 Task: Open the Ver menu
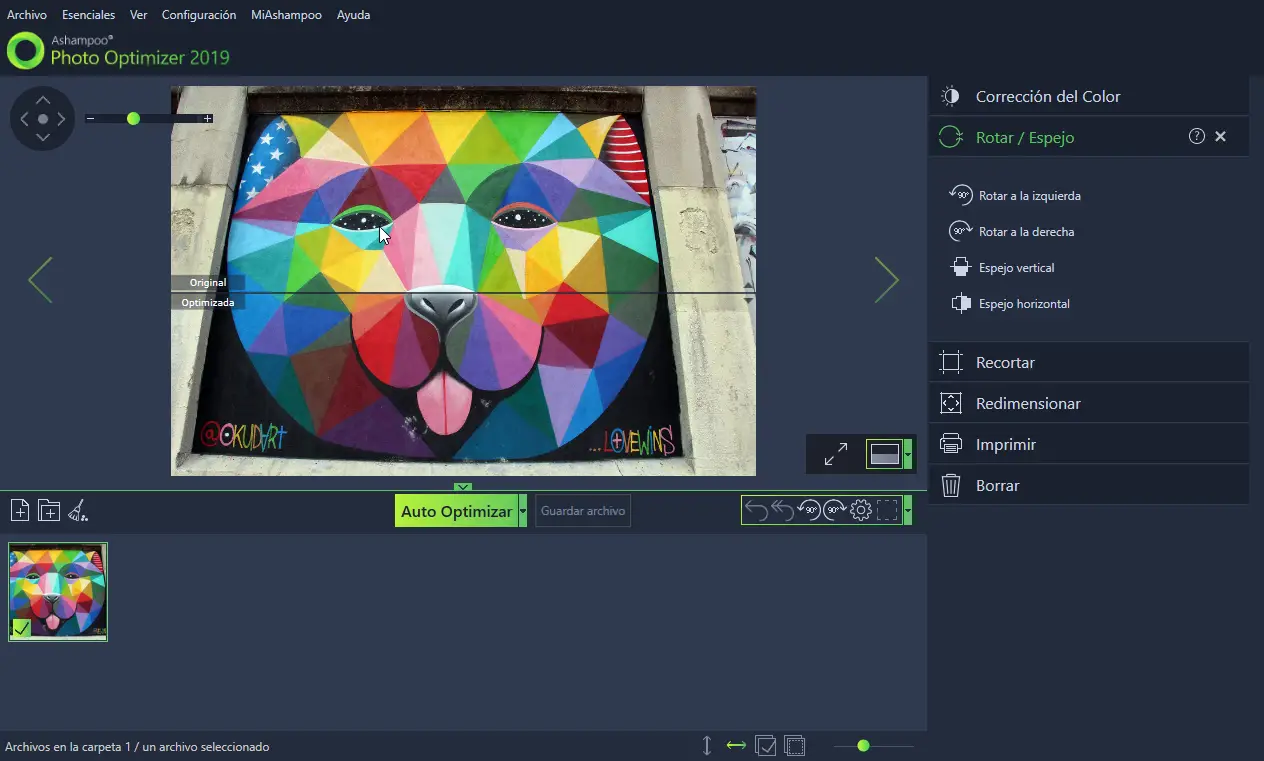(x=138, y=15)
